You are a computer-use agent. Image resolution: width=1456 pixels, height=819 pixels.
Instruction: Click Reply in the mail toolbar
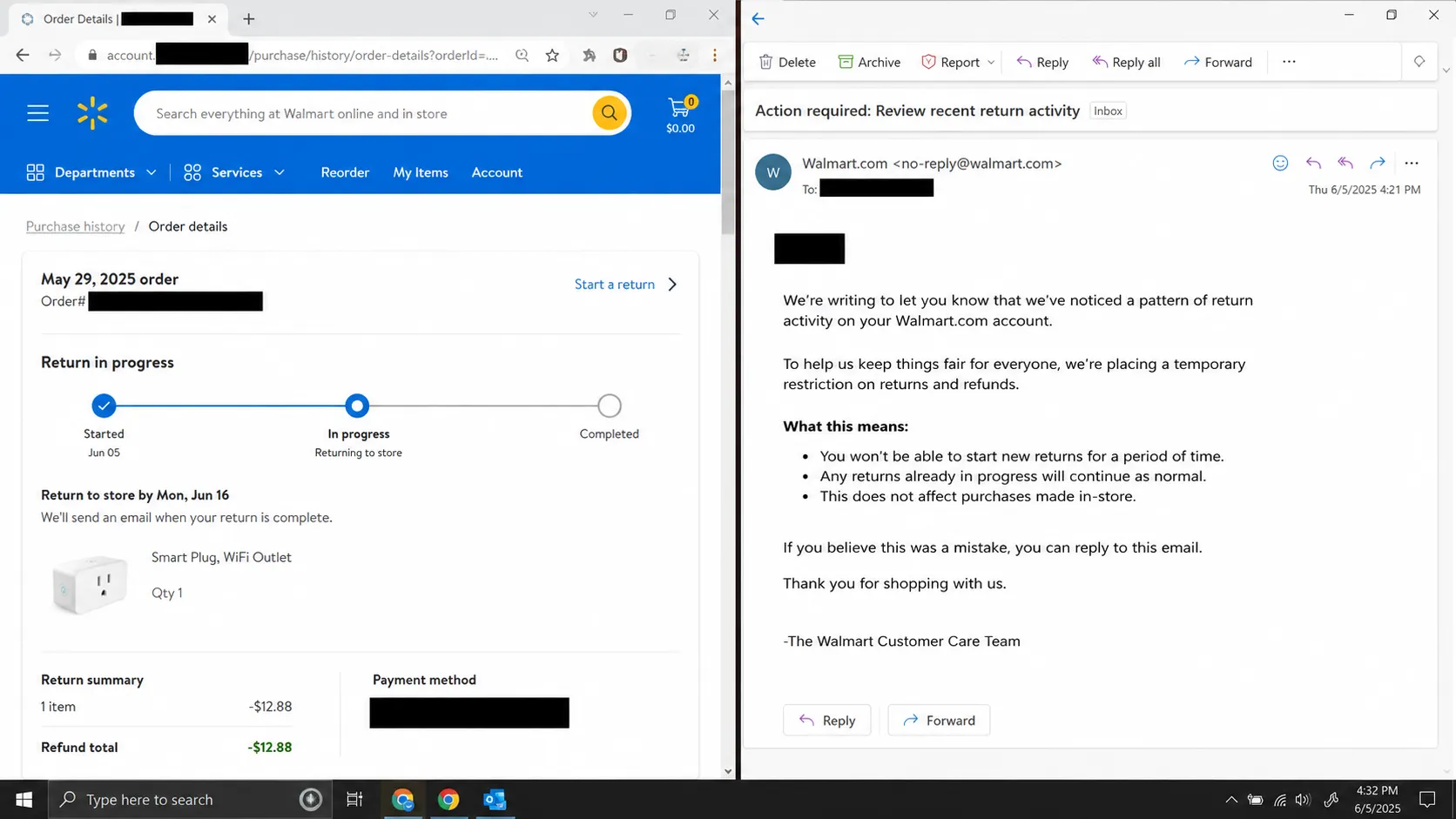1042,62
